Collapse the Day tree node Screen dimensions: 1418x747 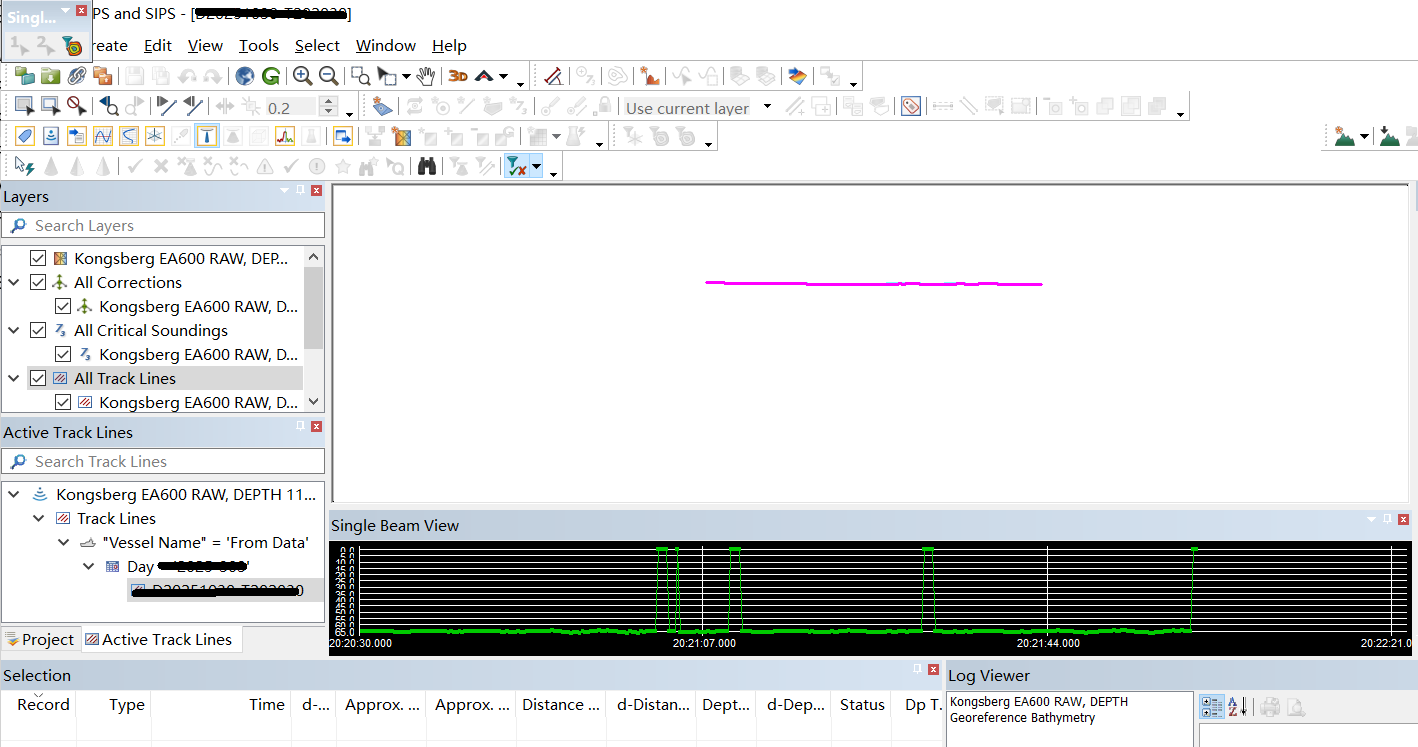pyautogui.click(x=88, y=566)
